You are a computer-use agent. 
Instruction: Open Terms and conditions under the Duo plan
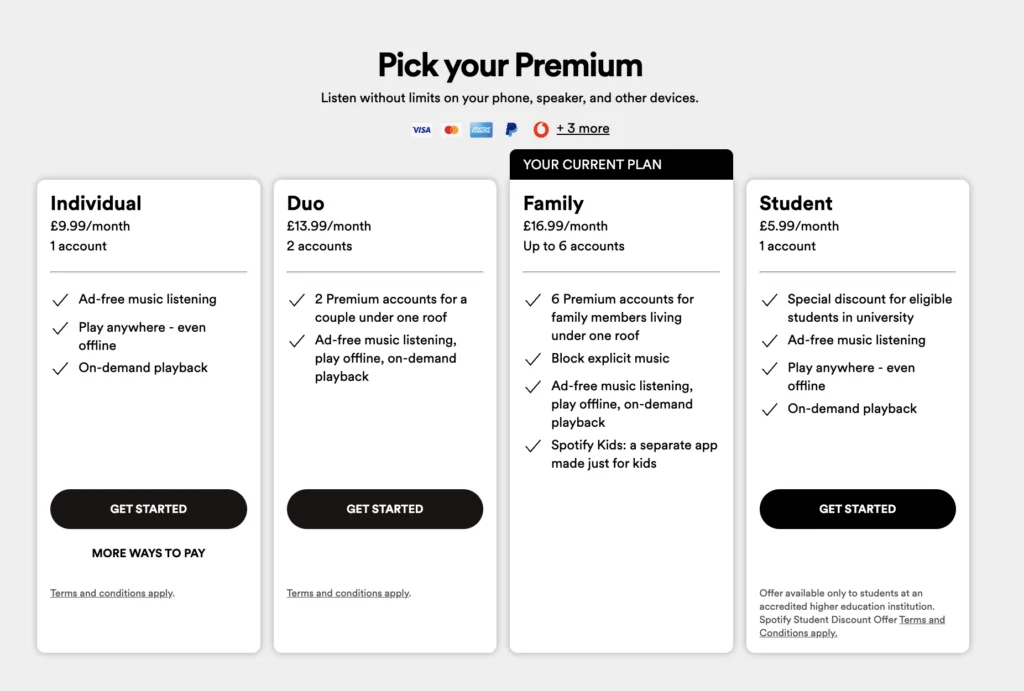point(347,592)
